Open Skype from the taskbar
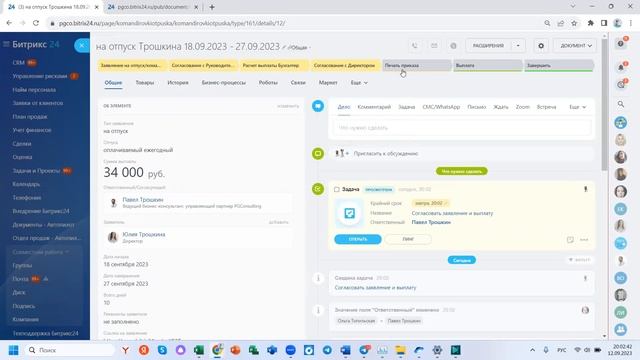 [x=162, y=350]
